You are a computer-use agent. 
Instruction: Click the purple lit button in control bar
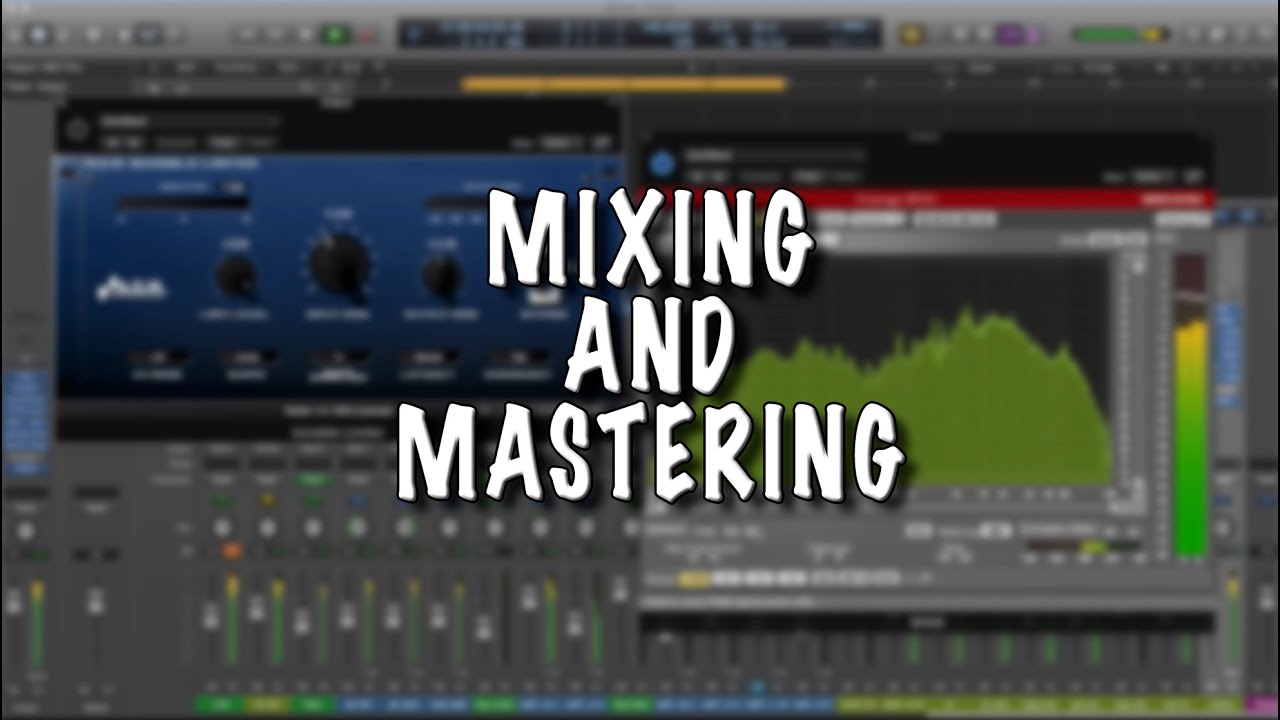(1010, 34)
